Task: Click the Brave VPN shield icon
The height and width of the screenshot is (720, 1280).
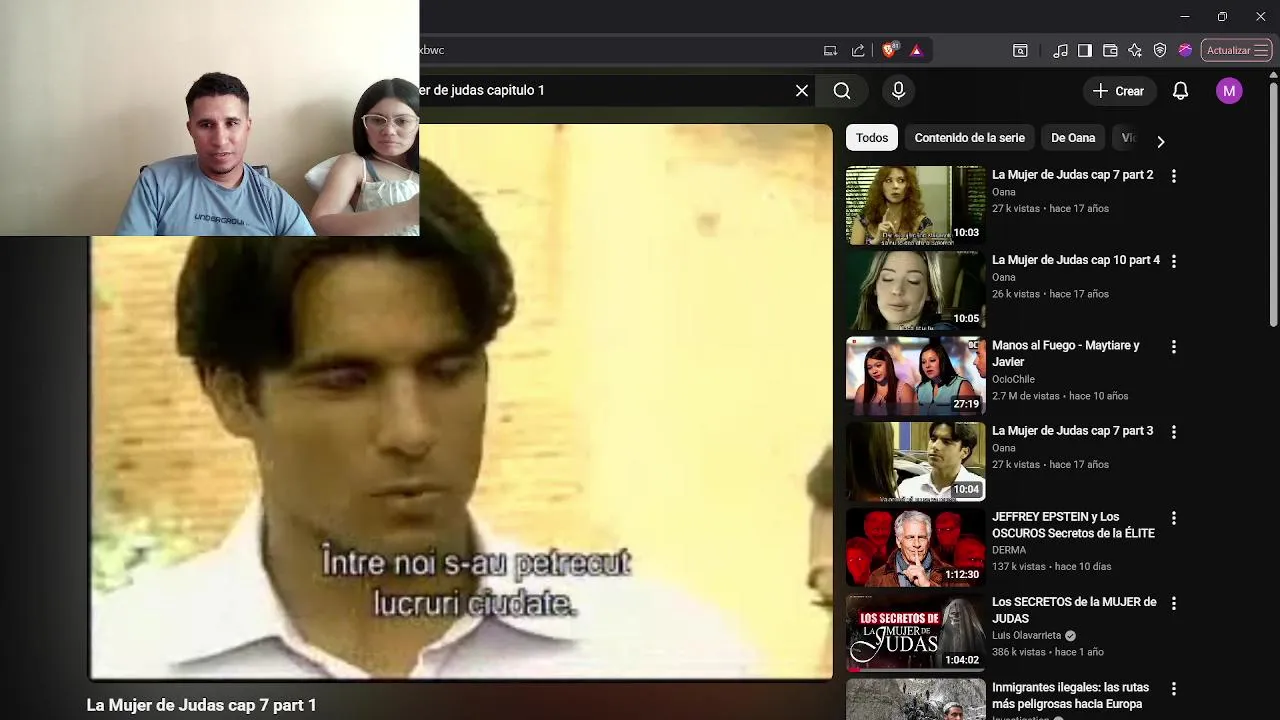Action: [1160, 50]
